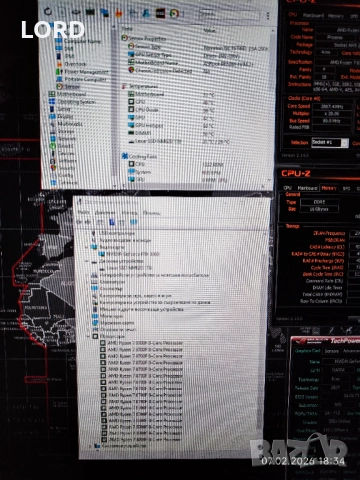
Task: Click the Search field in AIDA64 toolbar
Action: pyautogui.click(x=229, y=15)
